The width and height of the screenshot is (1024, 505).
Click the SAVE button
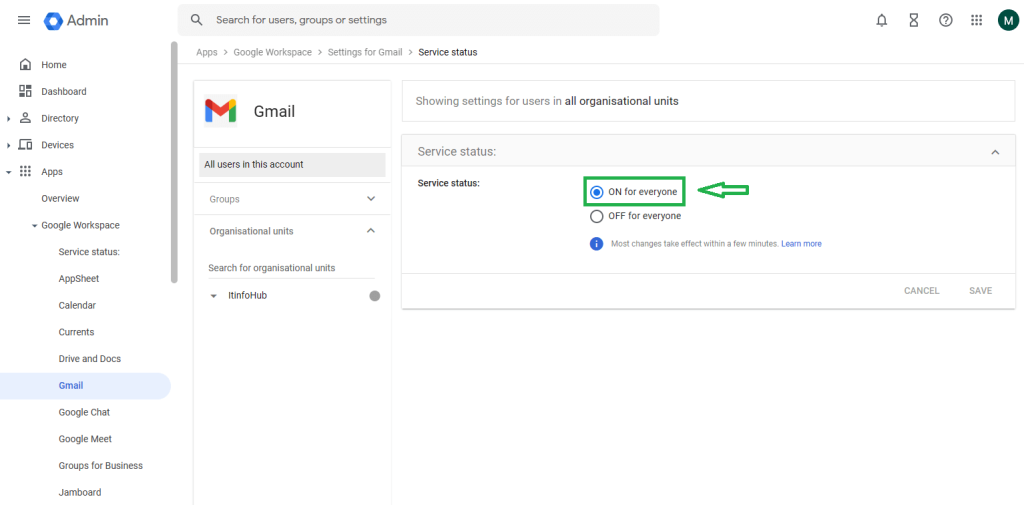pyautogui.click(x=980, y=291)
